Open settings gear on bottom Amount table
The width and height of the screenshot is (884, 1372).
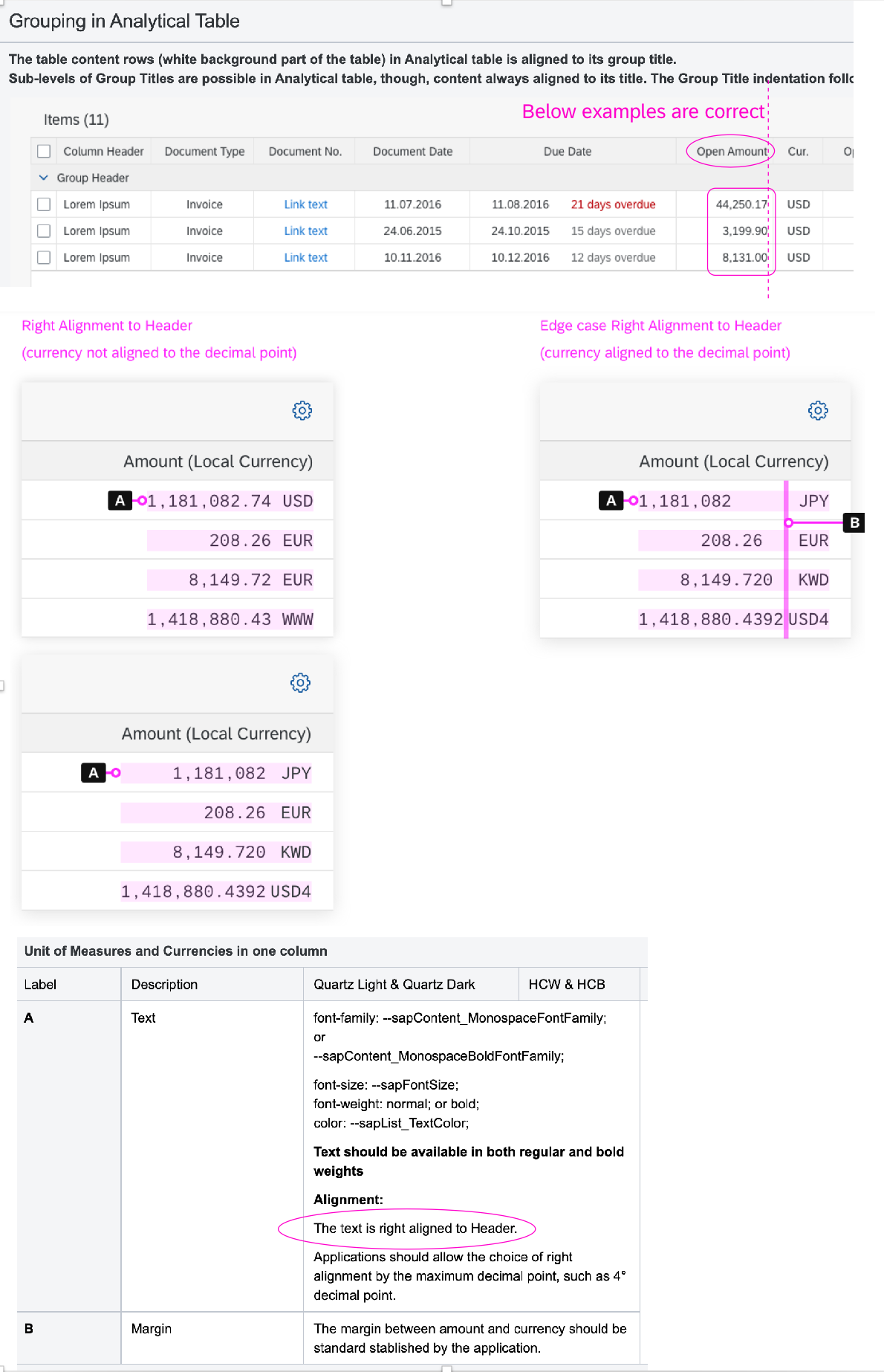pos(299,682)
